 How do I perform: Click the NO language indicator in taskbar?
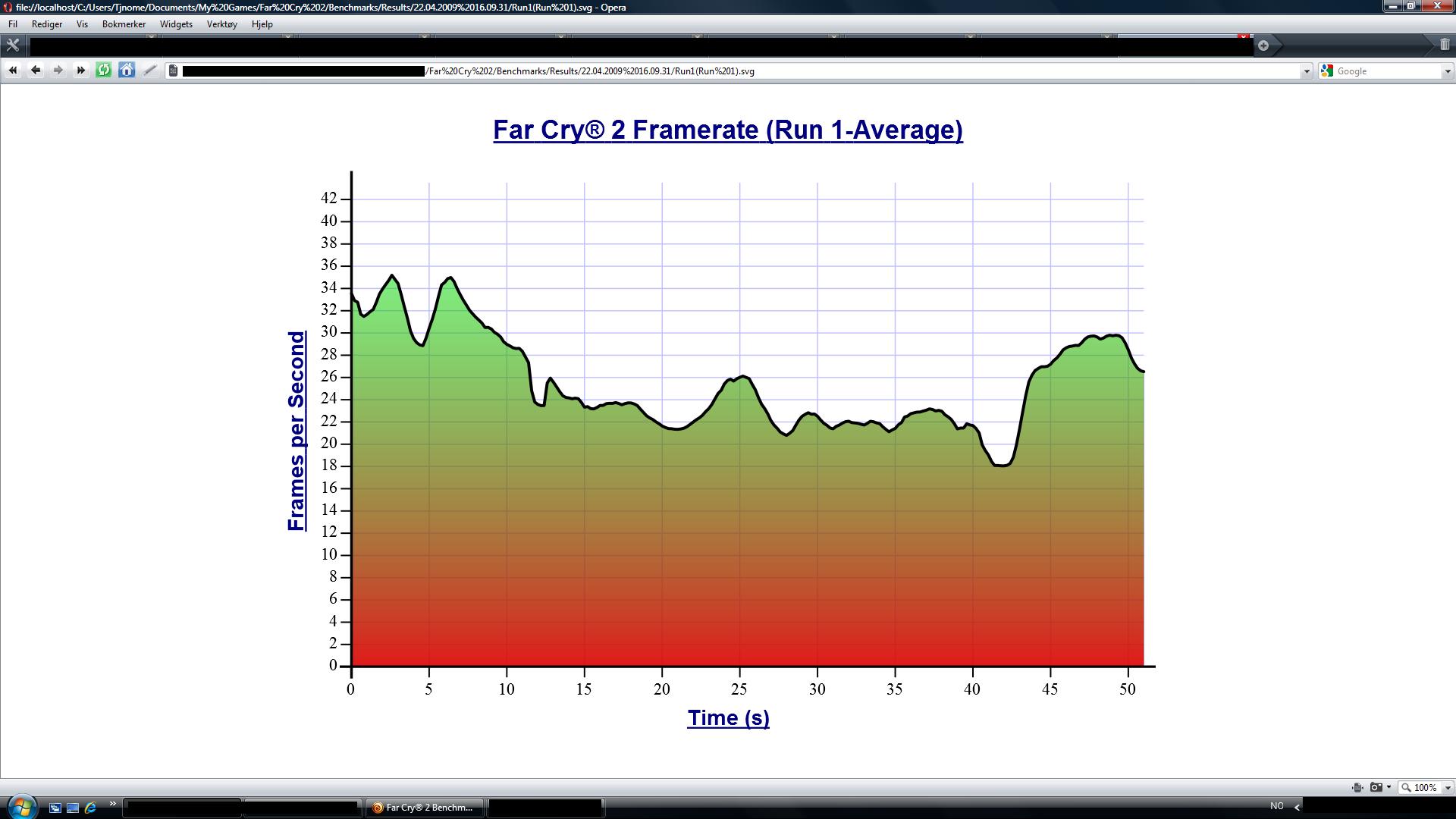1277,806
